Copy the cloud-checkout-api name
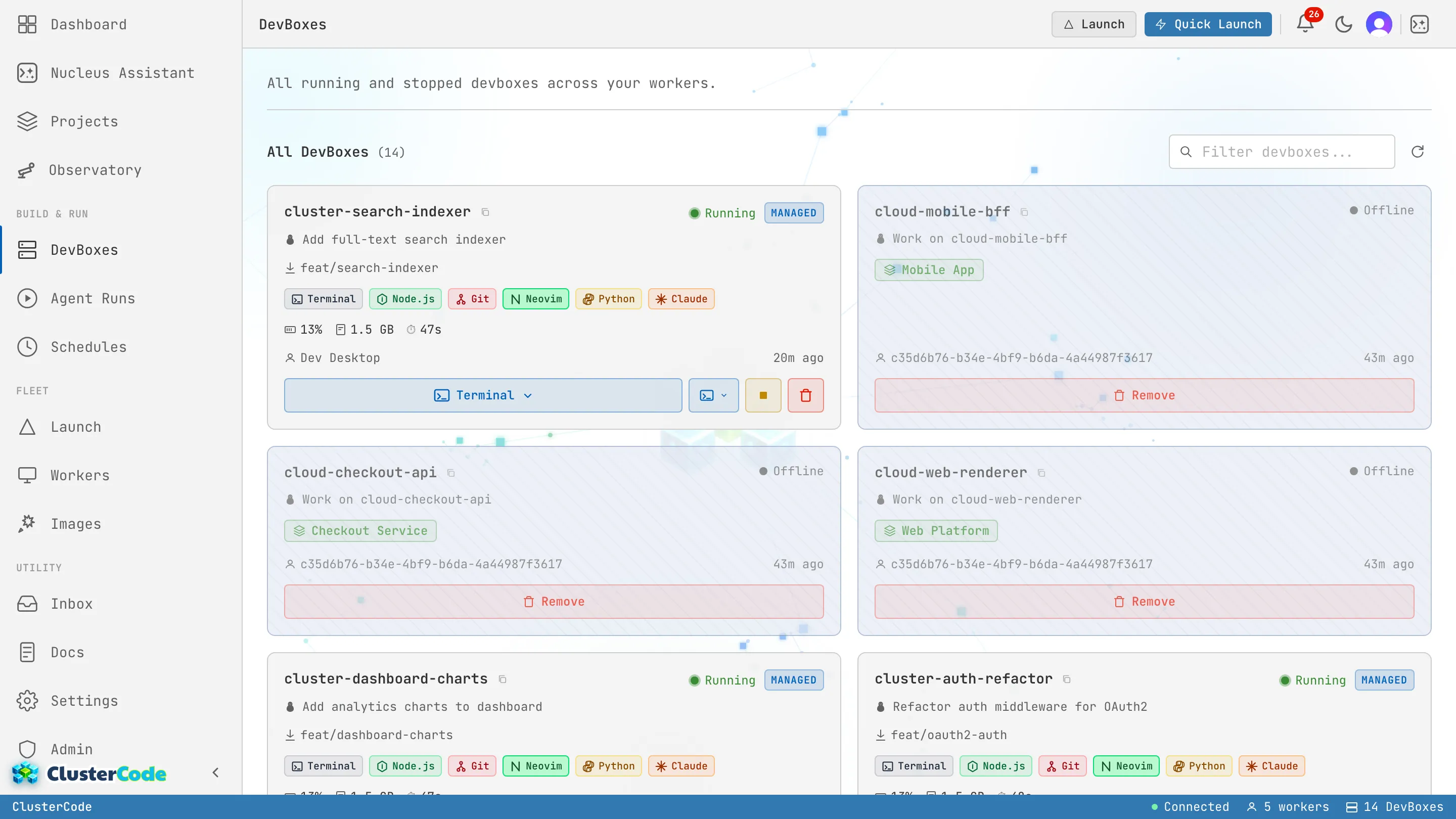Viewport: 1456px width, 819px height. coord(451,473)
